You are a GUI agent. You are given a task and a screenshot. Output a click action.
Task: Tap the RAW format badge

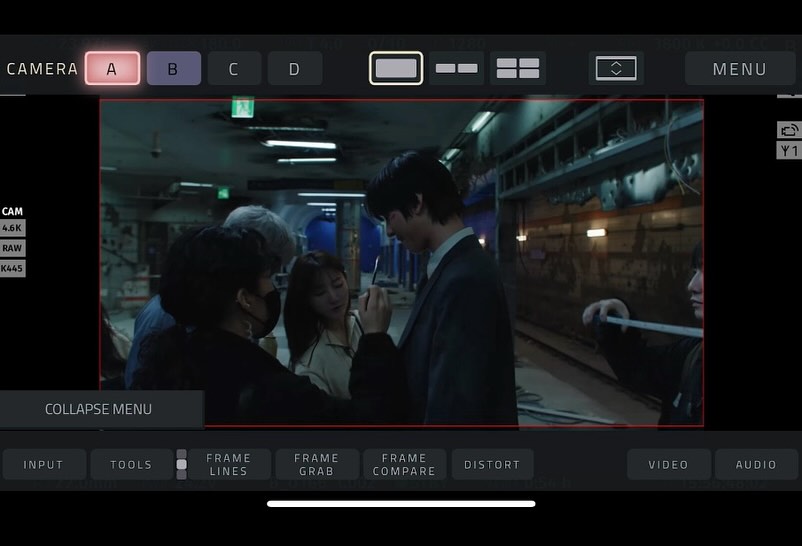click(x=12, y=248)
